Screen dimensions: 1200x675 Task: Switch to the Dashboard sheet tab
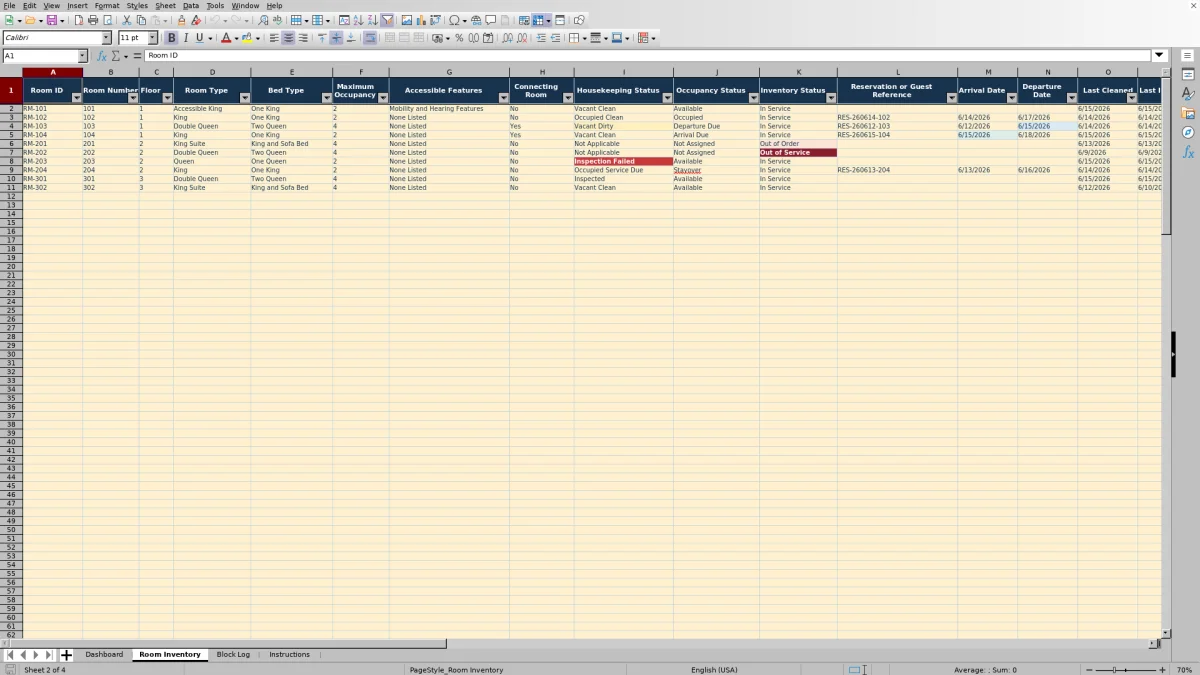104,655
